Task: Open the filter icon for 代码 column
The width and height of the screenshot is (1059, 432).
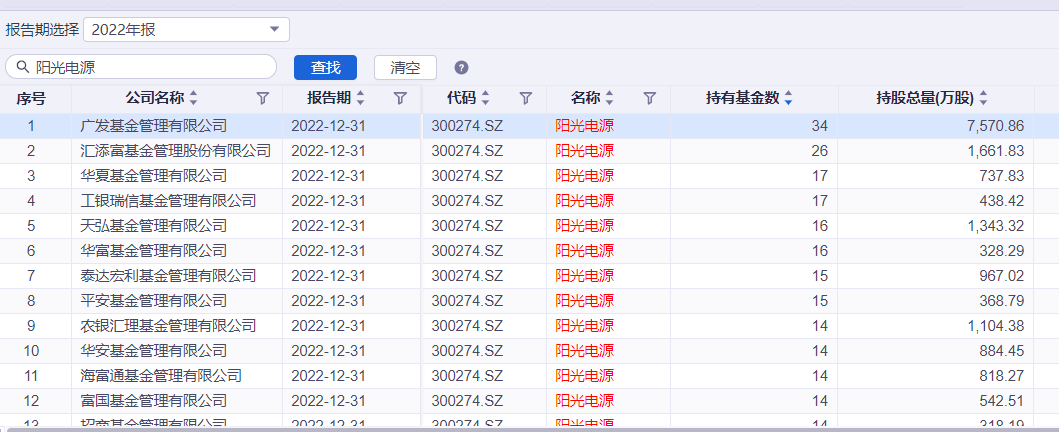Action: tap(526, 99)
